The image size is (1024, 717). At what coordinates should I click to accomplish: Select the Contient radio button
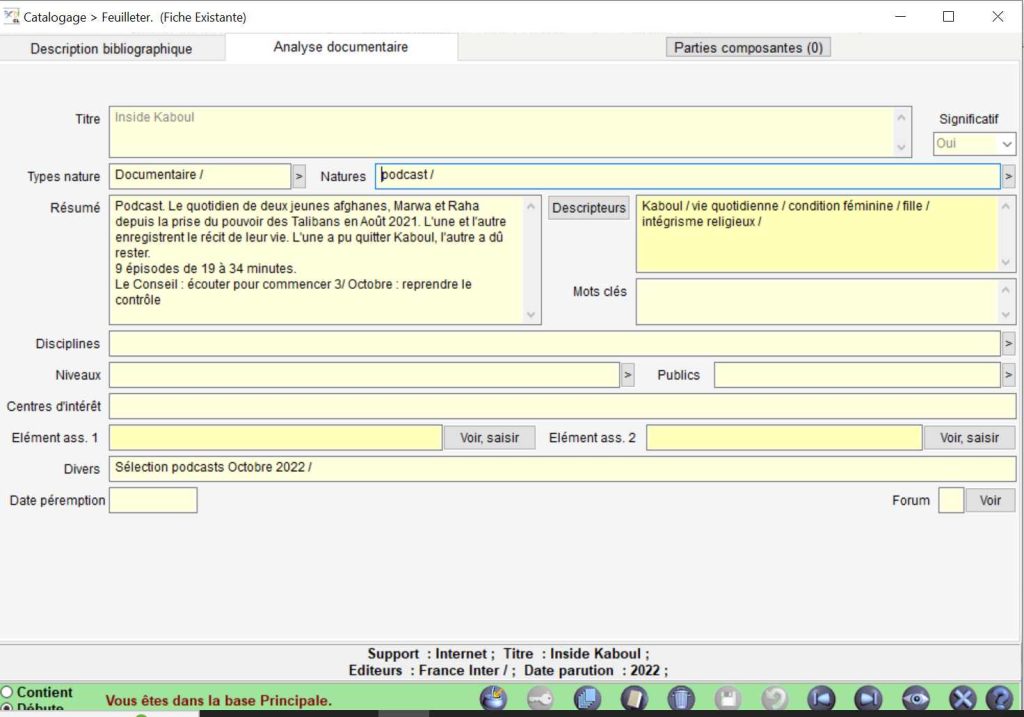7,692
